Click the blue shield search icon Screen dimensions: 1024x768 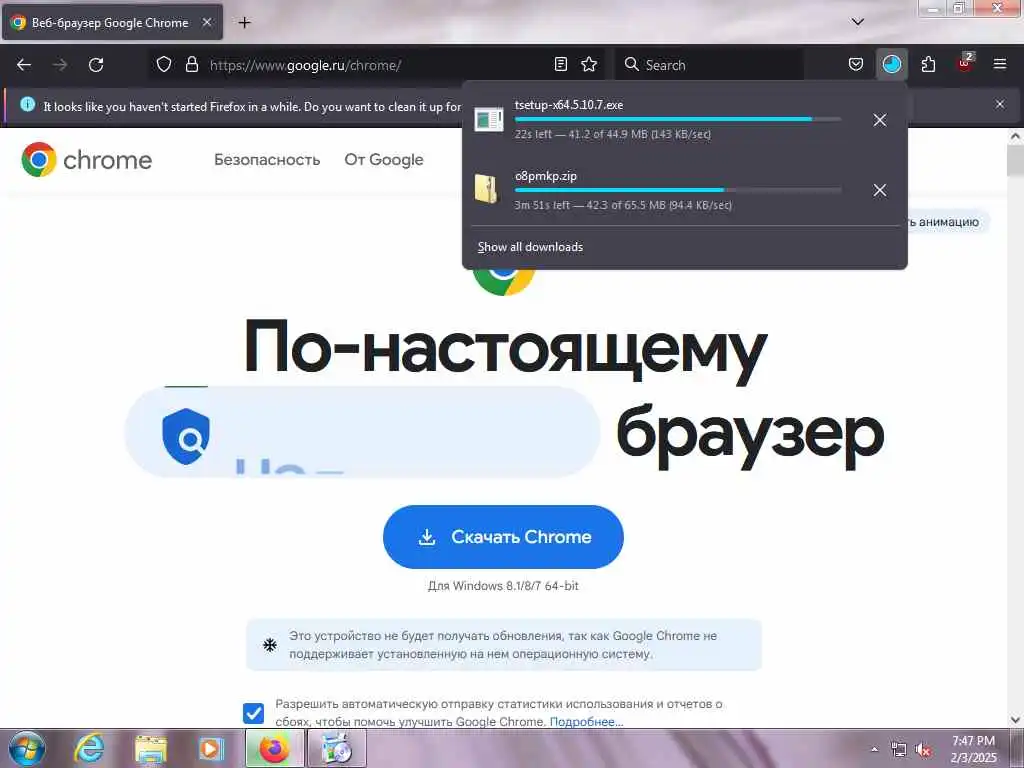pos(185,436)
